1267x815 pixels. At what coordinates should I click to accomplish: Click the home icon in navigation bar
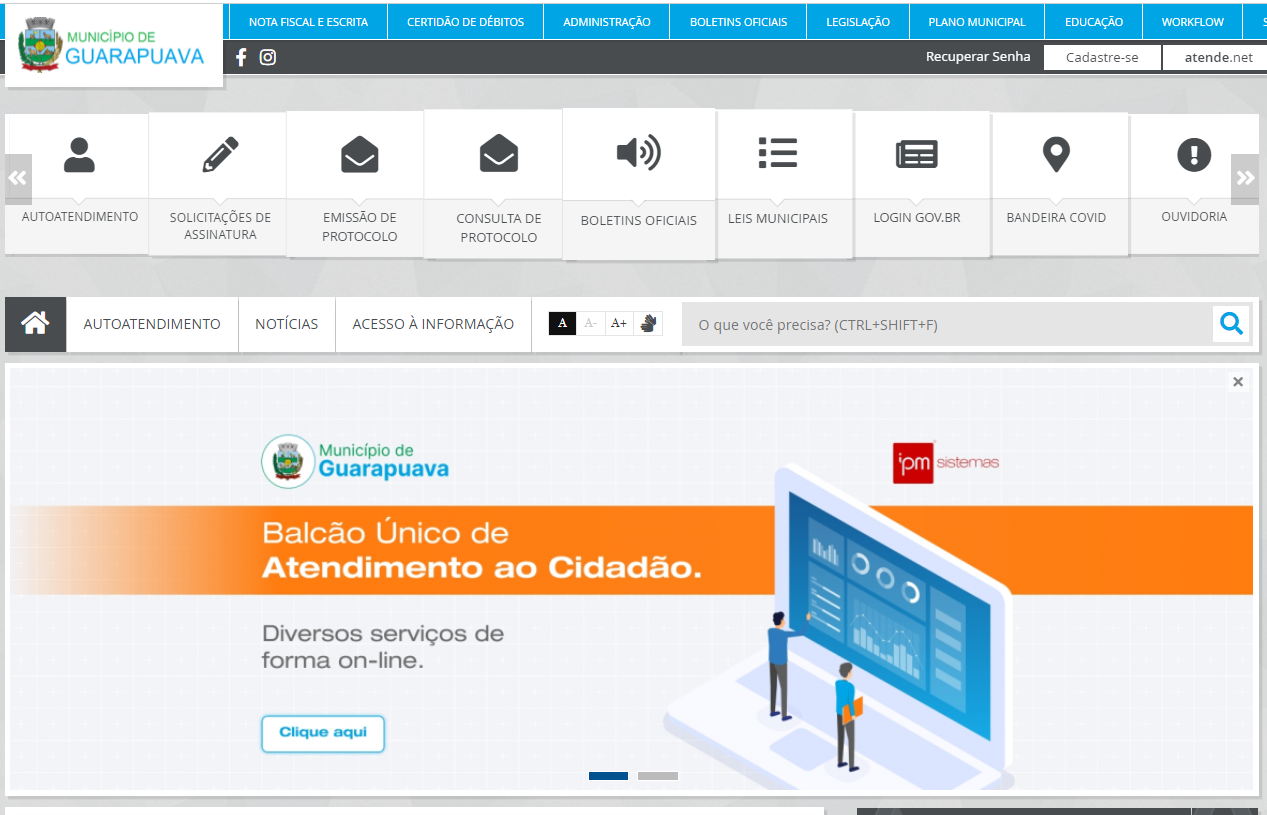tap(36, 324)
